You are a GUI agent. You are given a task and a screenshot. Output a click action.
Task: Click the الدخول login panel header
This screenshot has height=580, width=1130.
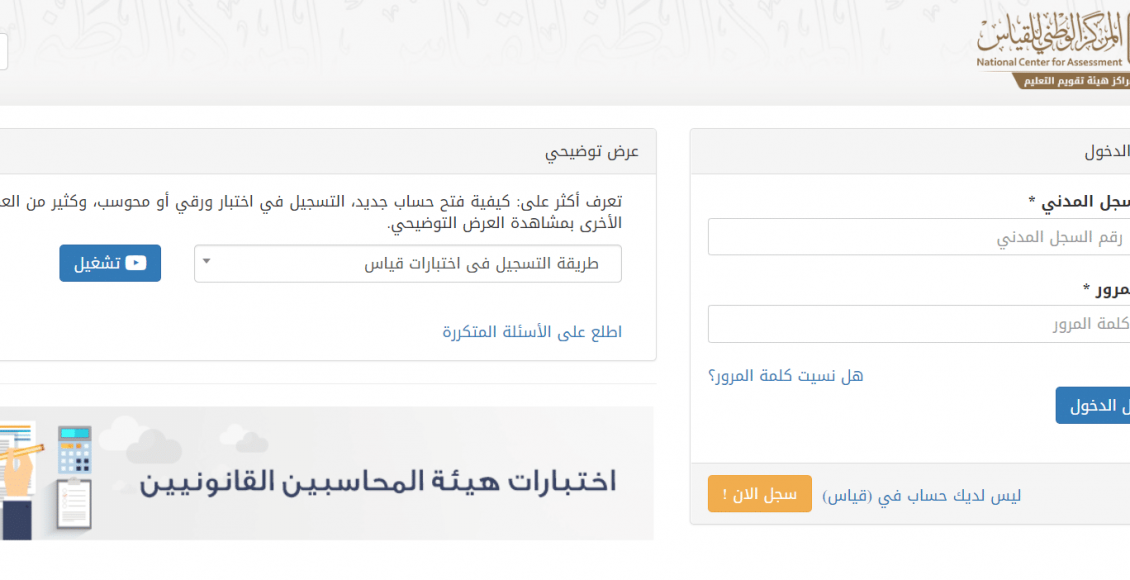click(910, 152)
